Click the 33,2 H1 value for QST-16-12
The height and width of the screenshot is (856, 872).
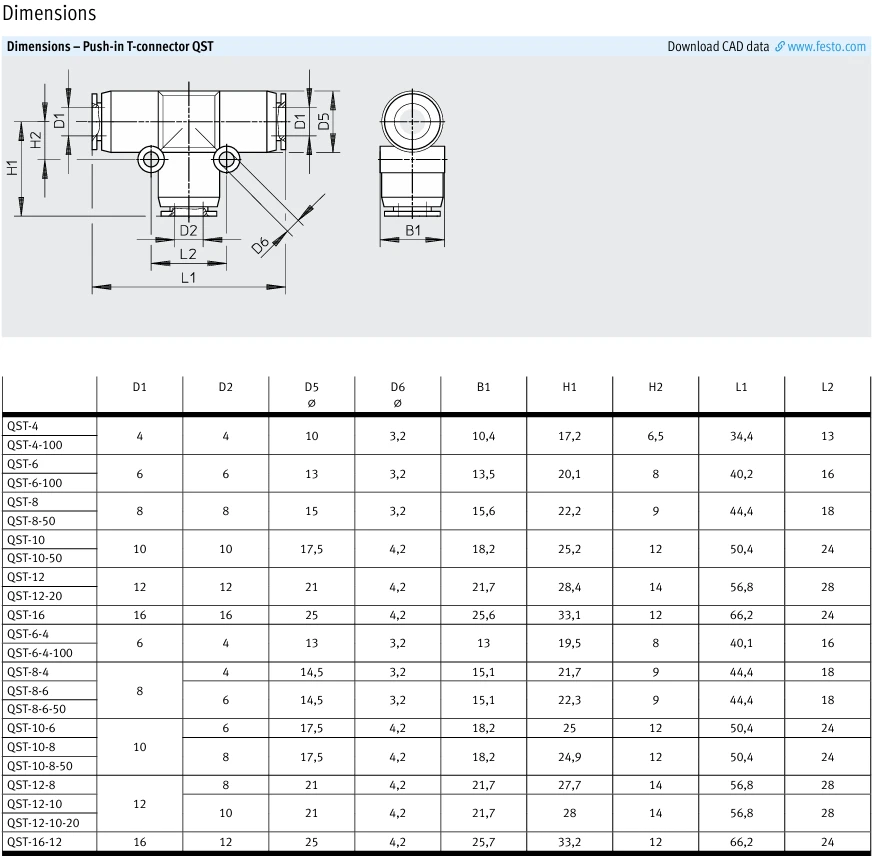pyautogui.click(x=569, y=842)
